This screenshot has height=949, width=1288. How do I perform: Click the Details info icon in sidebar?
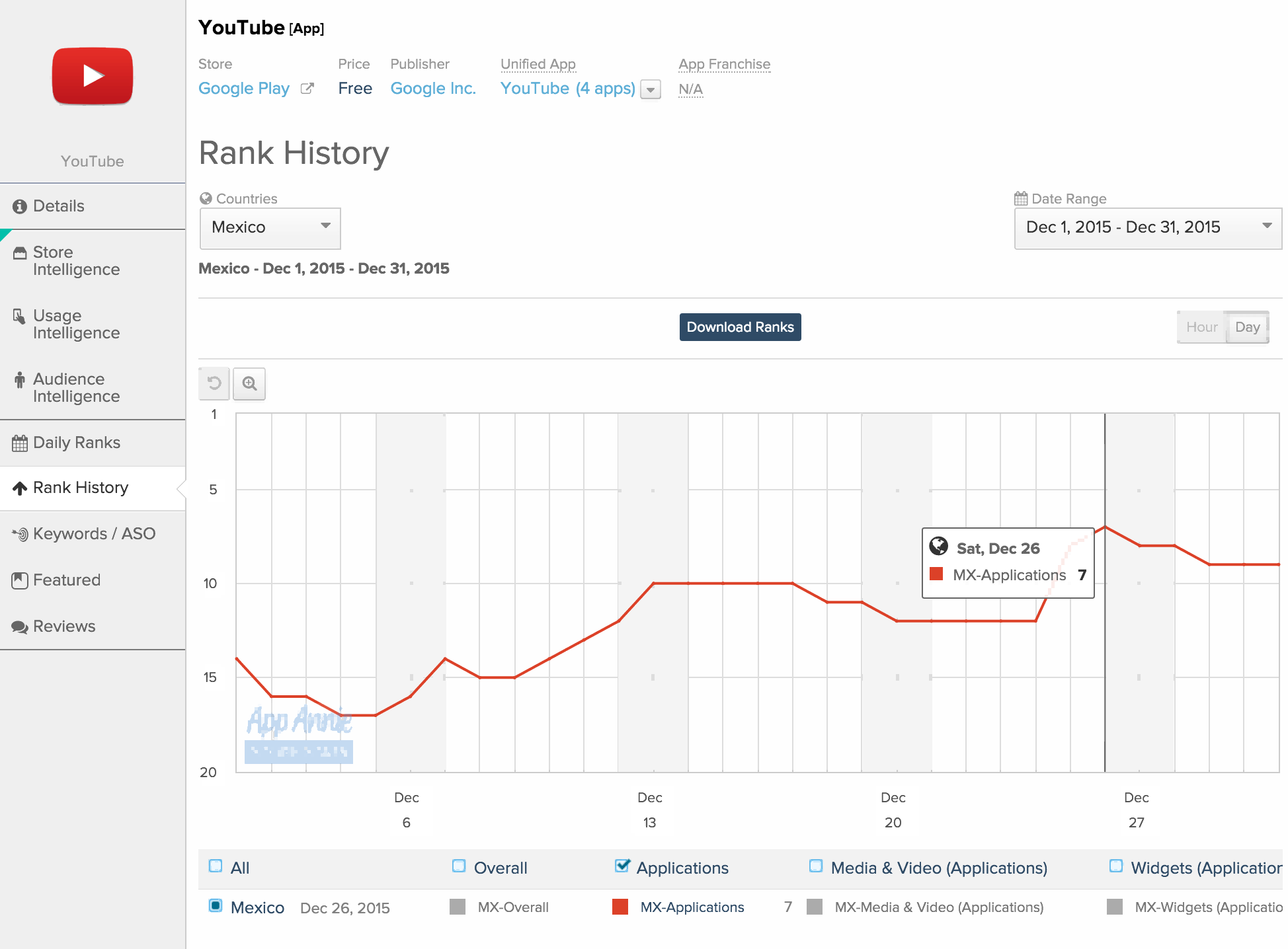[20, 206]
